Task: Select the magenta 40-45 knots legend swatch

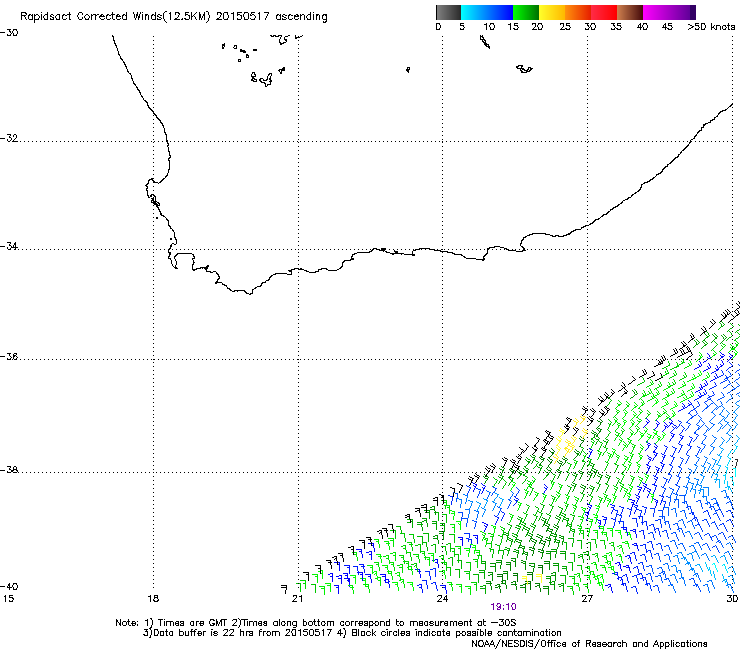Action: pos(656,12)
